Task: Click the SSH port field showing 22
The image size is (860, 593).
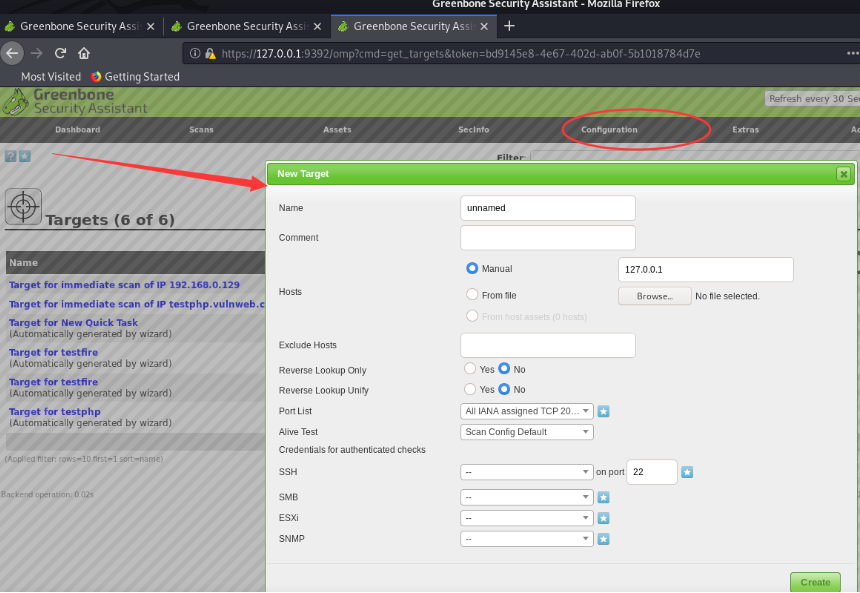Action: click(652, 472)
